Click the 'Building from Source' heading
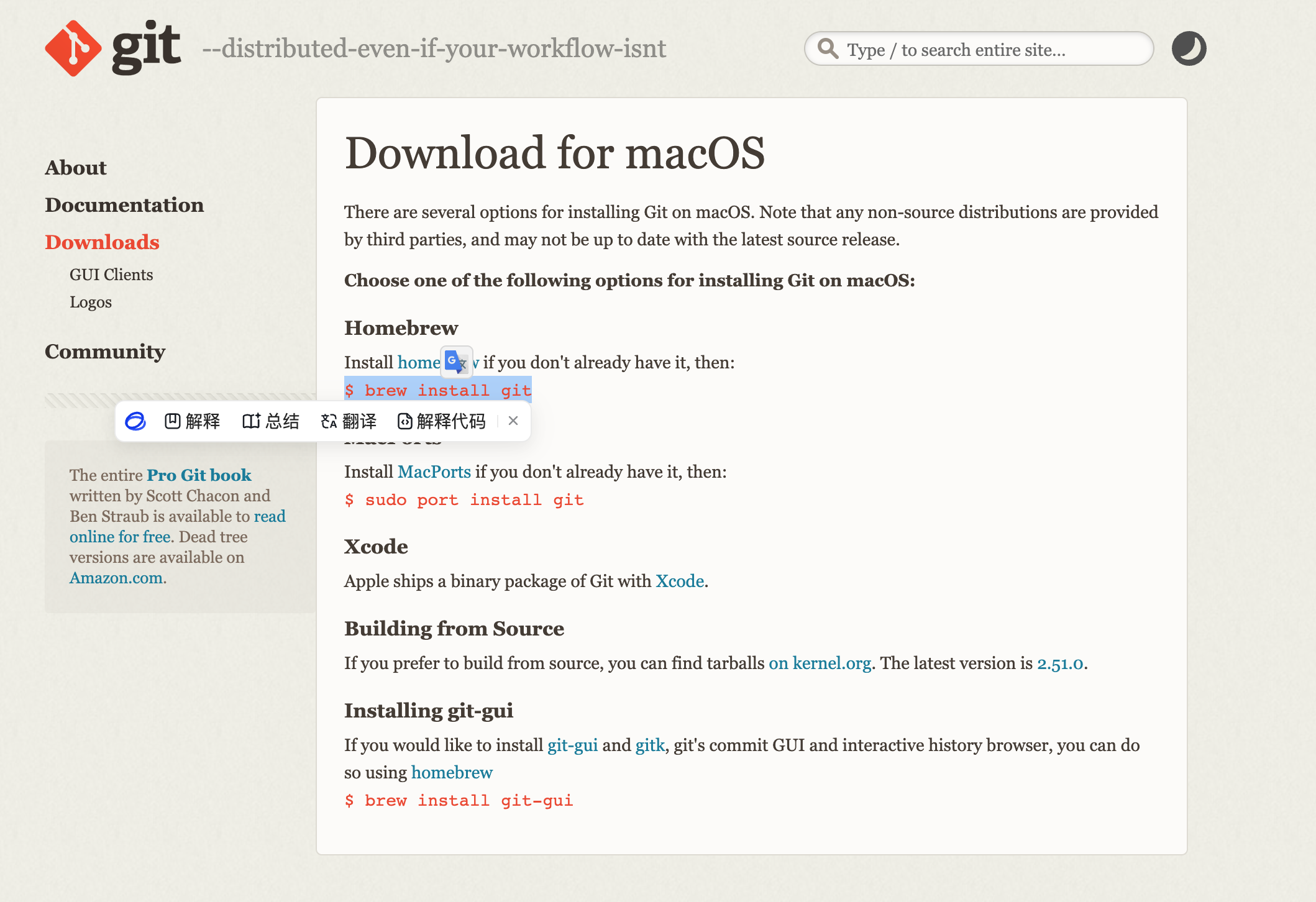The width and height of the screenshot is (1316, 902). (454, 629)
